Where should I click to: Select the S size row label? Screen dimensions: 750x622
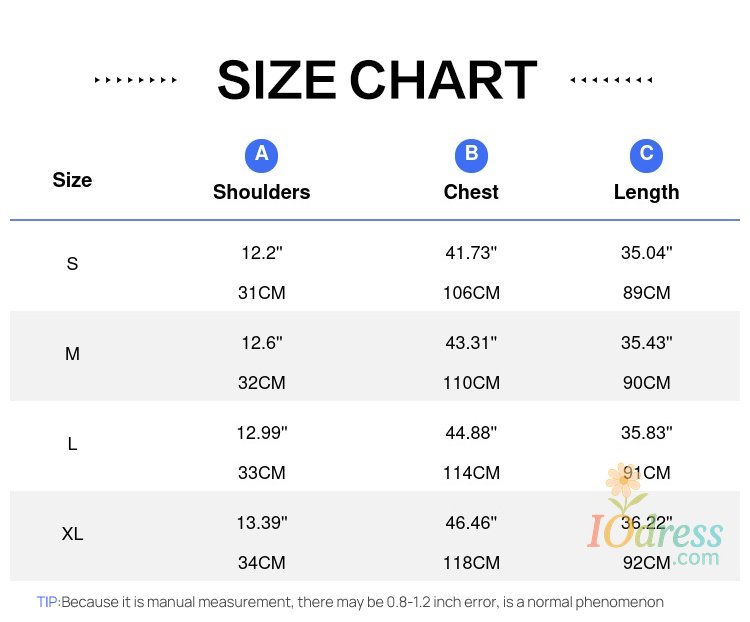[72, 264]
